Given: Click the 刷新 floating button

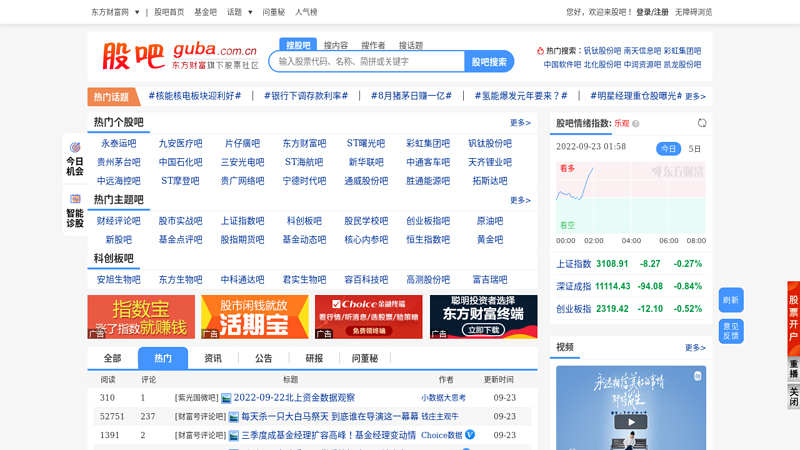Looking at the screenshot, I should pos(731,300).
